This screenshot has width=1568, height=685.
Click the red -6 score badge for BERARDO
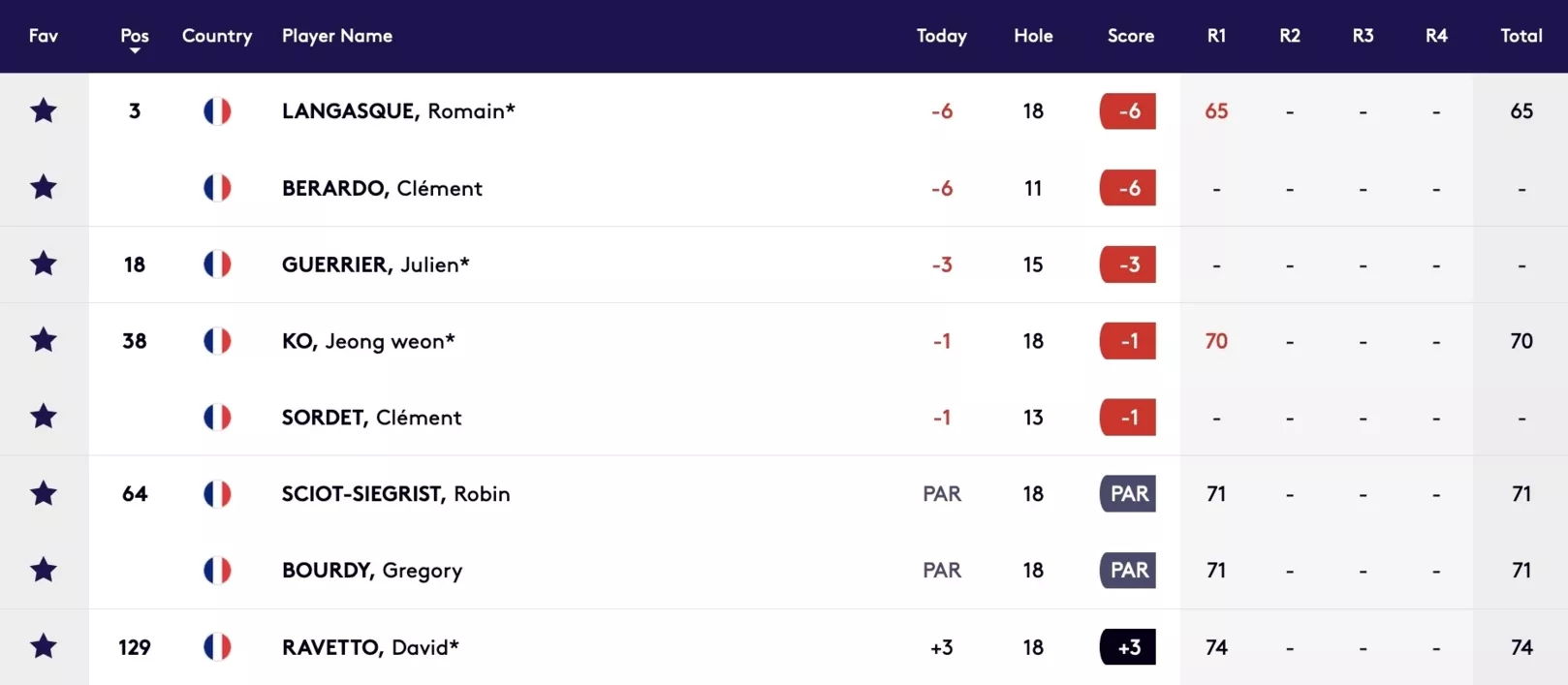pos(1128,188)
